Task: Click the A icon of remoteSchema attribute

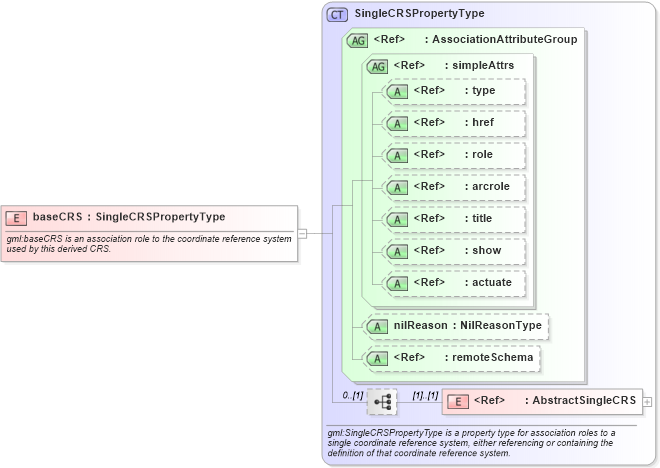Action: (x=377, y=358)
